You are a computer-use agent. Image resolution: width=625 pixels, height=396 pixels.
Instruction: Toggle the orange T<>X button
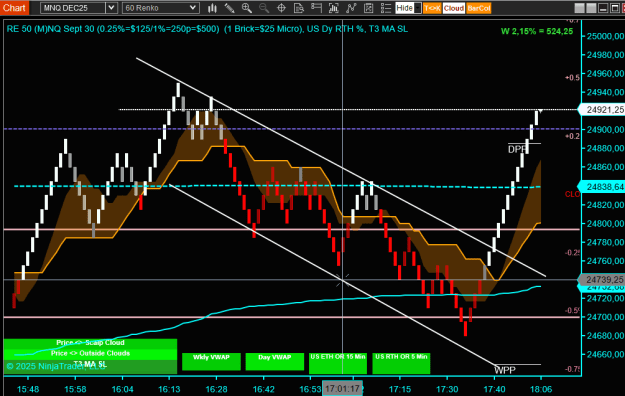click(432, 8)
